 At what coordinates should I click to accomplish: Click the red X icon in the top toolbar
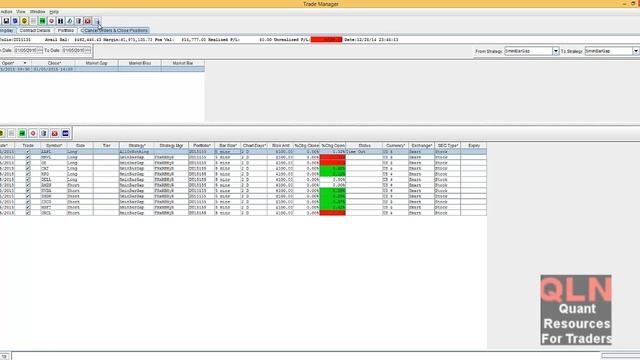pos(87,21)
